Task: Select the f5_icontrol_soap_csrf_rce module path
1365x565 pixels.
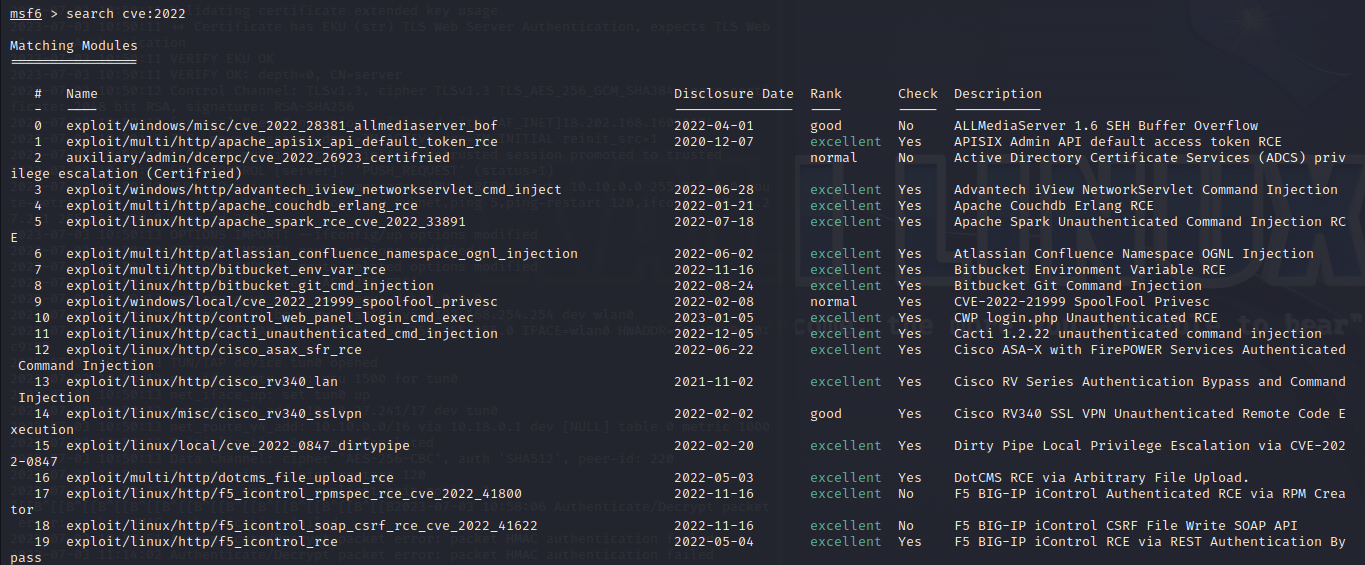Action: [x=302, y=526]
